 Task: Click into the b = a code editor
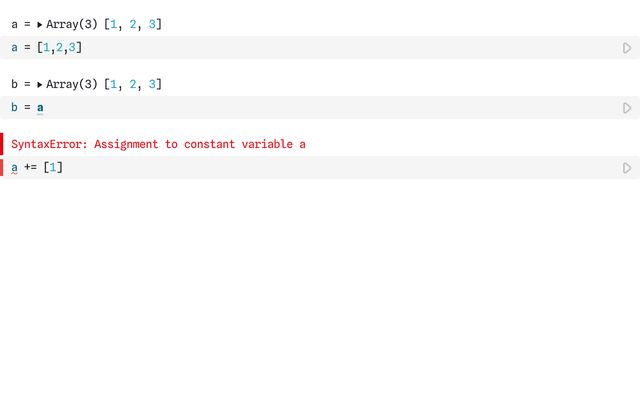coord(310,108)
